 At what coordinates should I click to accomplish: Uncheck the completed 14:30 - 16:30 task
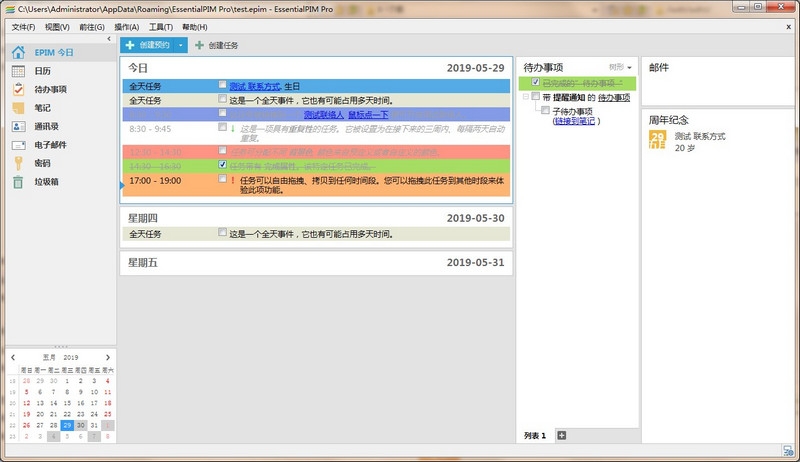pyautogui.click(x=222, y=164)
